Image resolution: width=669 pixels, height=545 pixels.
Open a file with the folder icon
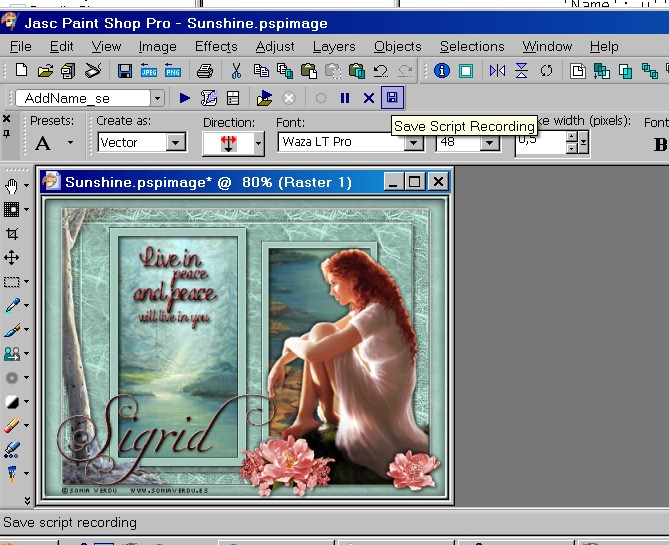tap(45, 70)
